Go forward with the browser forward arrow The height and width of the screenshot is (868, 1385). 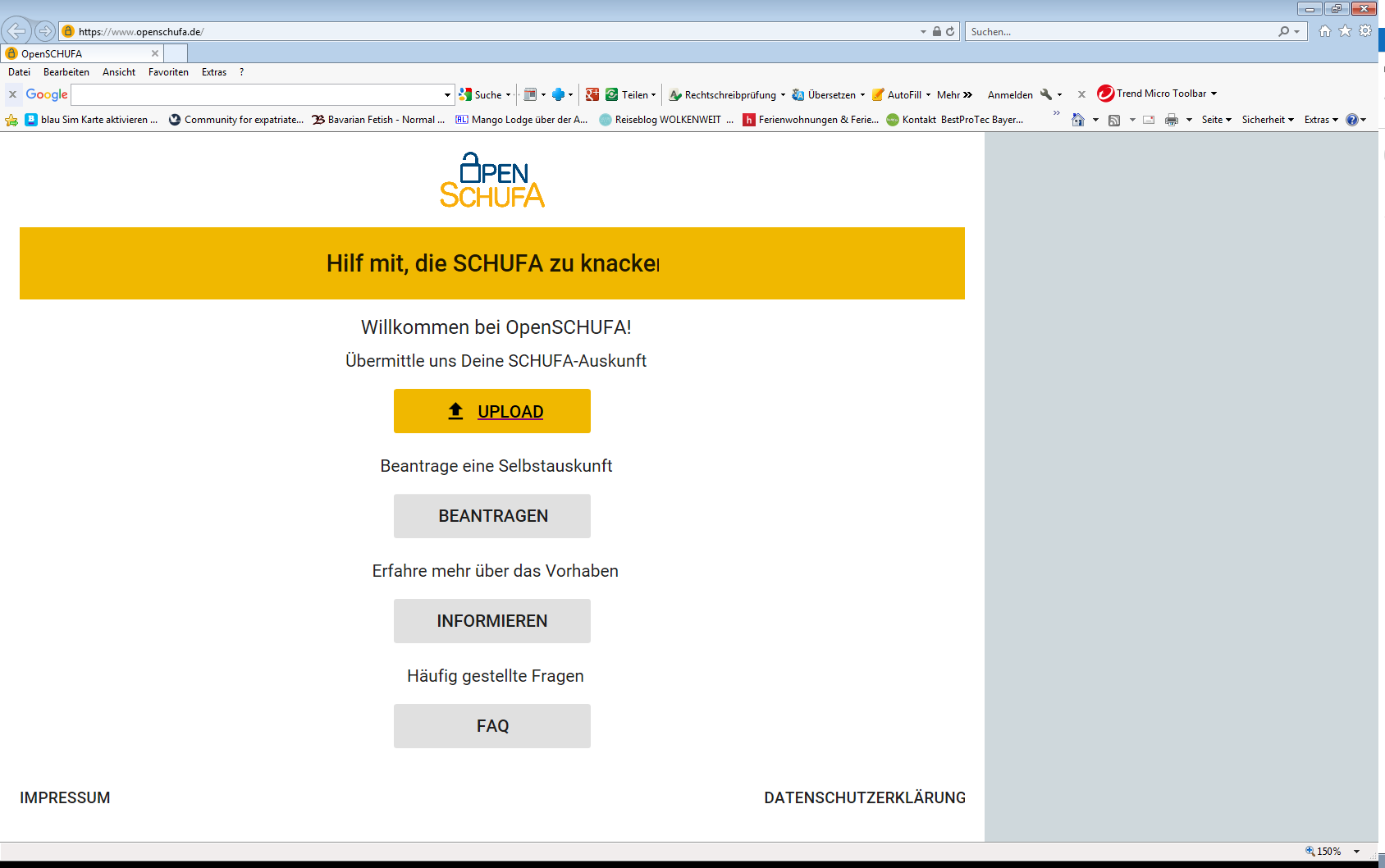pyautogui.click(x=45, y=31)
